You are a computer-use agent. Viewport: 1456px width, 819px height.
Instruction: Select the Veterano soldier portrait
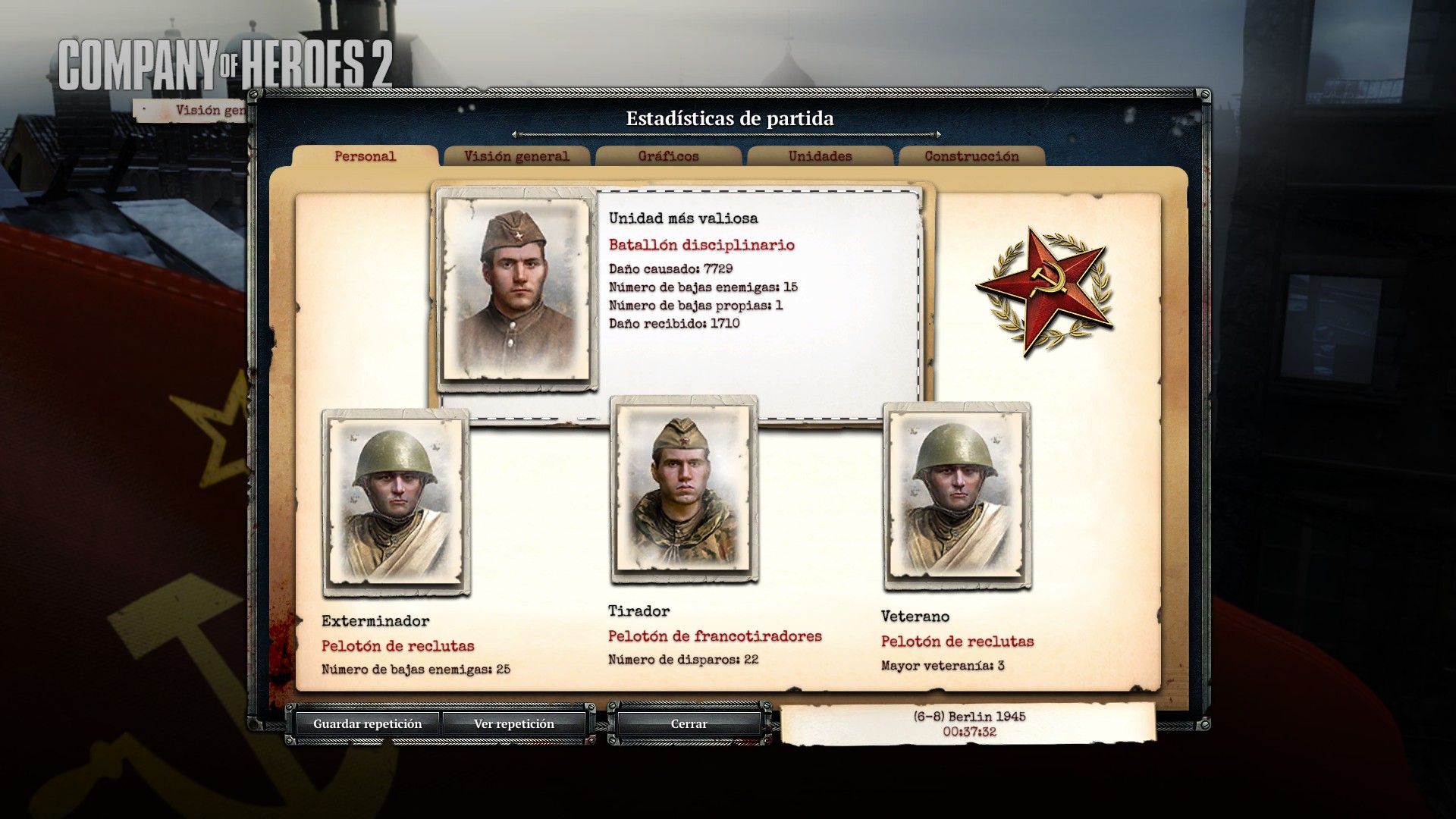click(x=957, y=497)
